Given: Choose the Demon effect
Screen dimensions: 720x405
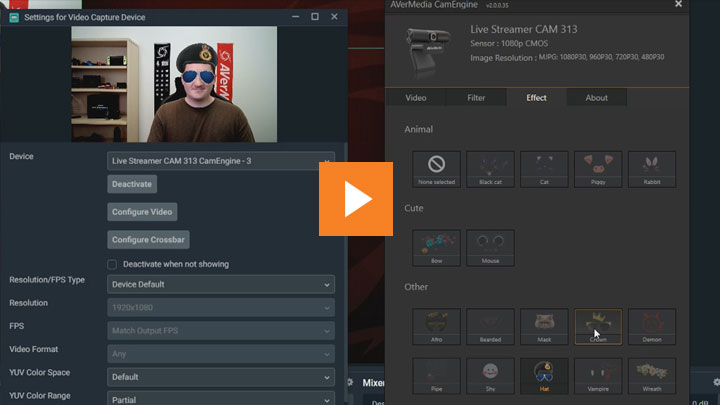Looking at the screenshot, I should pos(652,326).
